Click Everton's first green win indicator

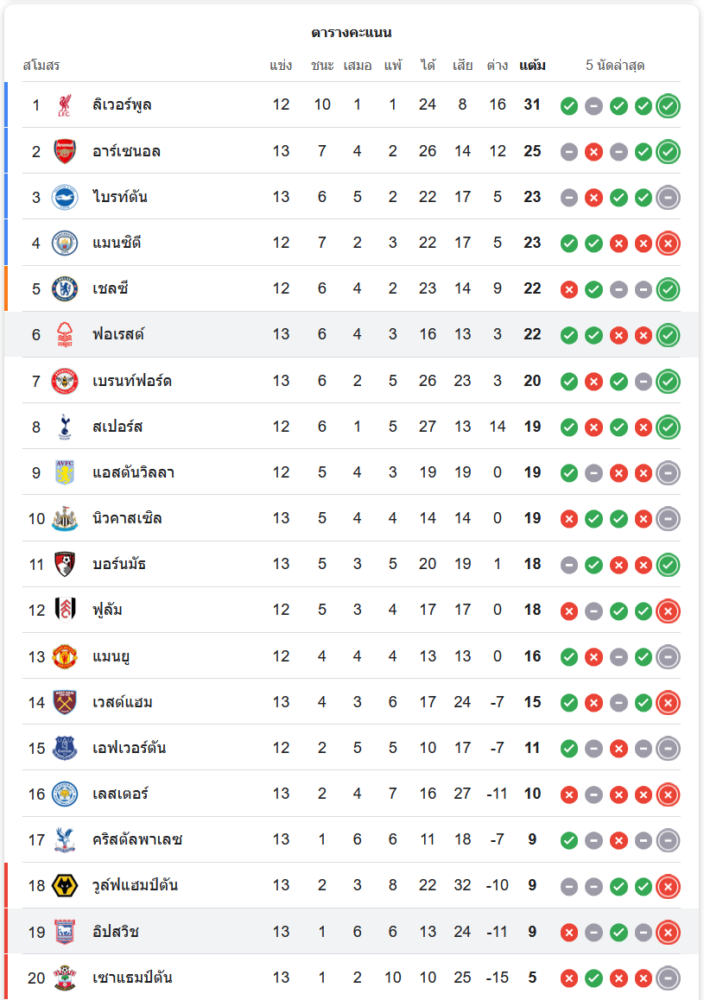[x=569, y=748]
